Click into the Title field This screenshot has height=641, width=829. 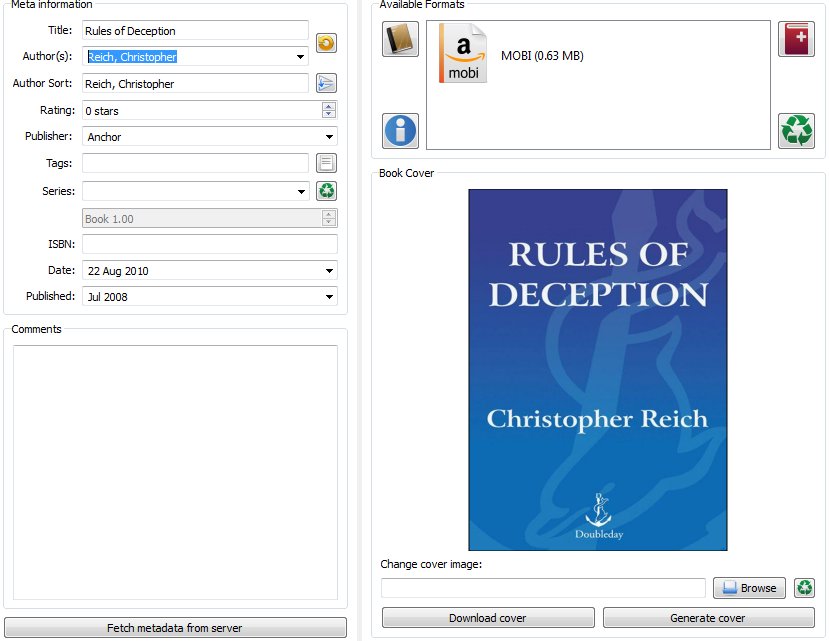tap(195, 31)
